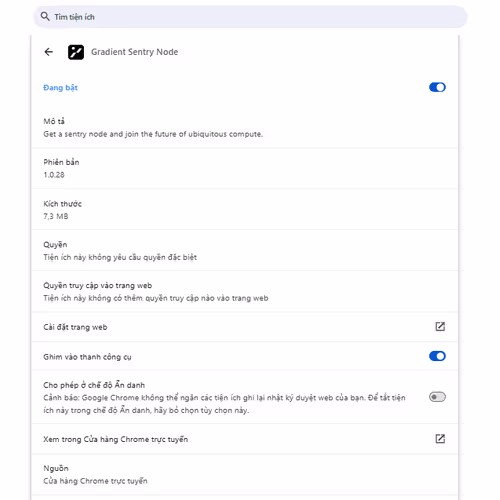Viewport: 500px width, 500px height.
Task: Focus the Tìm tiện ích search field
Action: click(x=250, y=17)
